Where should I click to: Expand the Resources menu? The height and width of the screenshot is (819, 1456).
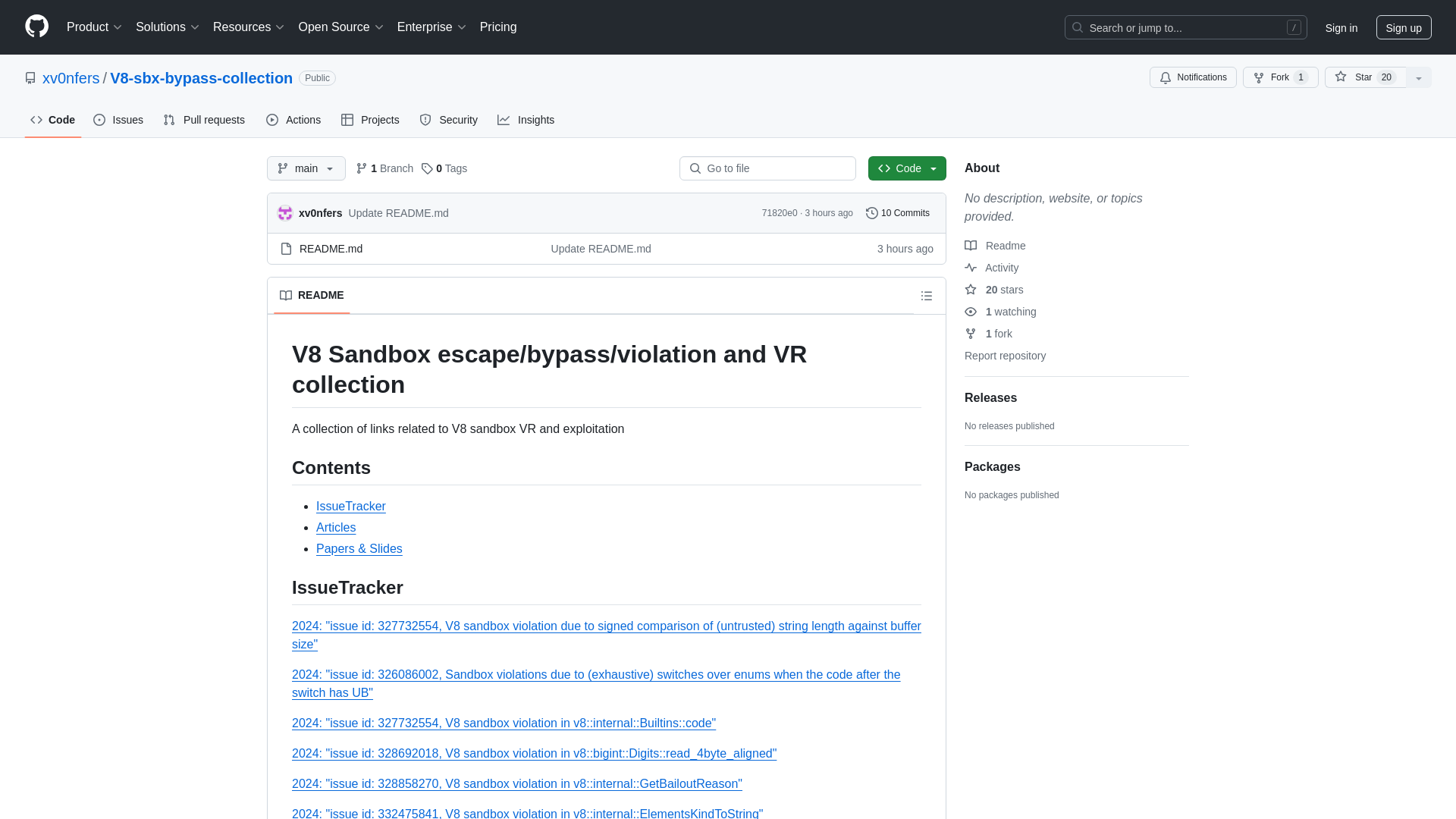[x=248, y=27]
